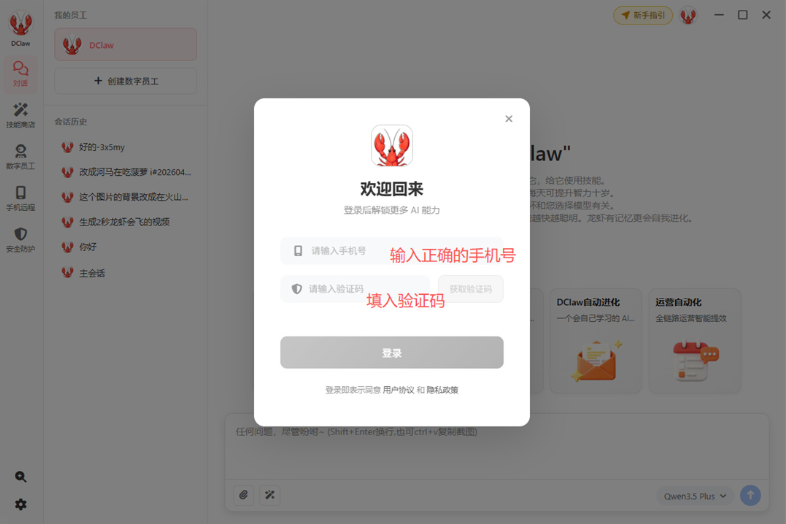Click the DClaw lobster logo in sidebar
Viewport: 786px width, 524px height.
(x=21, y=24)
